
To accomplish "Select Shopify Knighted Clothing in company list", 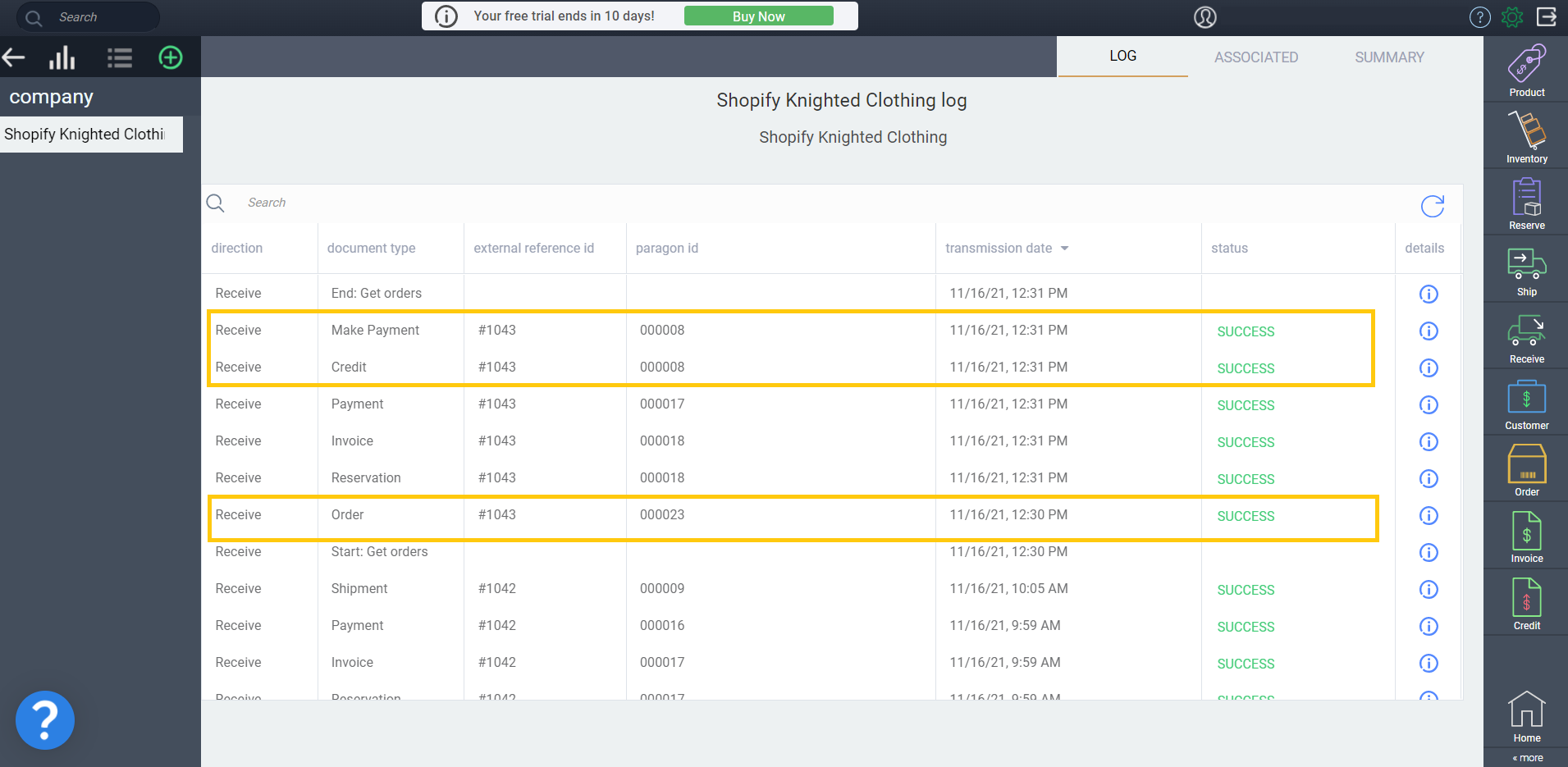I will pos(91,135).
